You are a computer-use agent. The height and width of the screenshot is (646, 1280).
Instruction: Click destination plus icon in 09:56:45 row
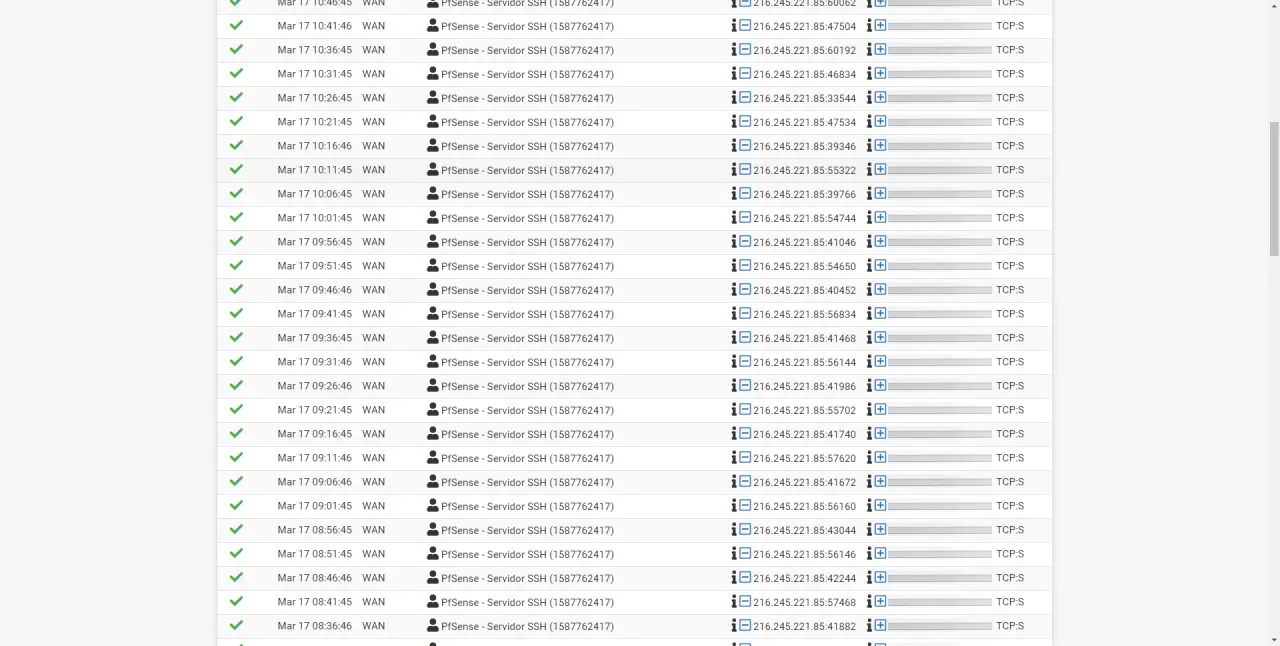(x=880, y=241)
